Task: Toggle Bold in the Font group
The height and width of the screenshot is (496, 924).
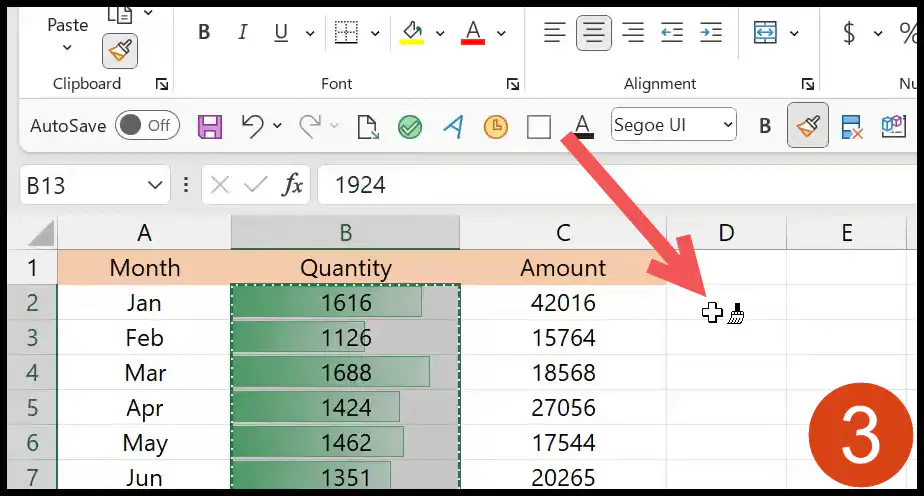Action: click(x=204, y=32)
